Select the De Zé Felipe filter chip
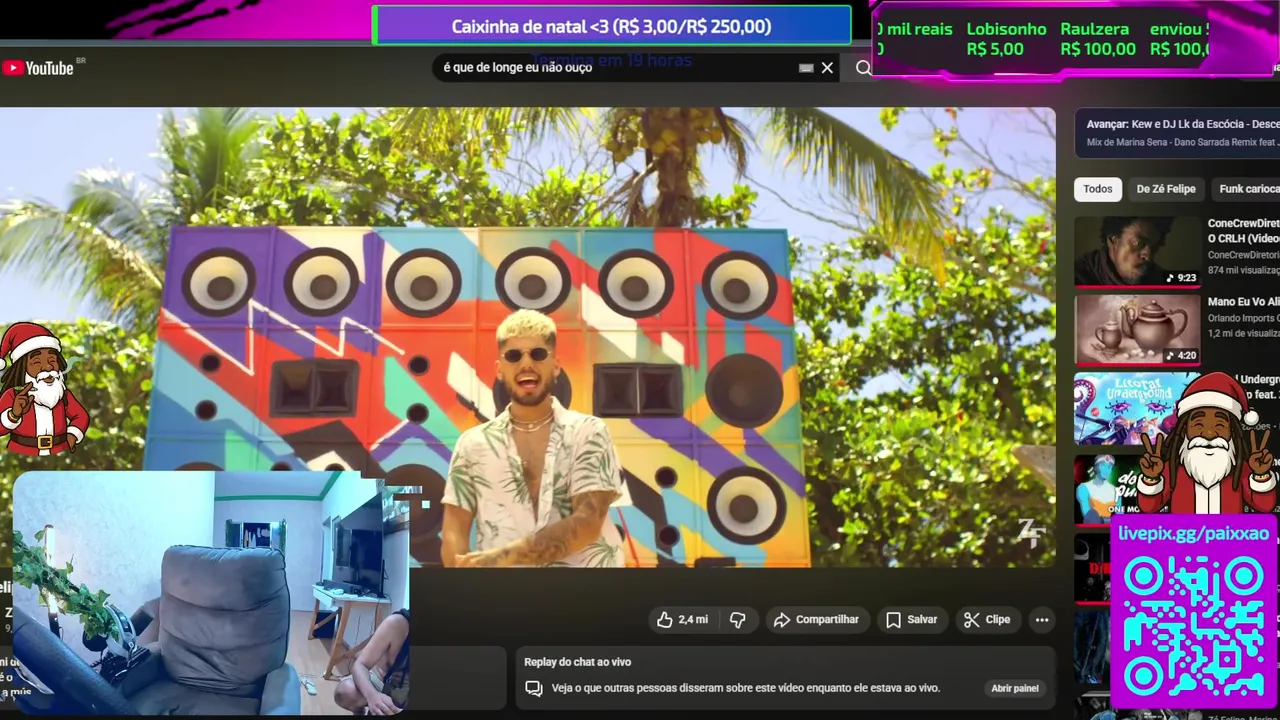This screenshot has width=1280, height=720. click(1166, 189)
